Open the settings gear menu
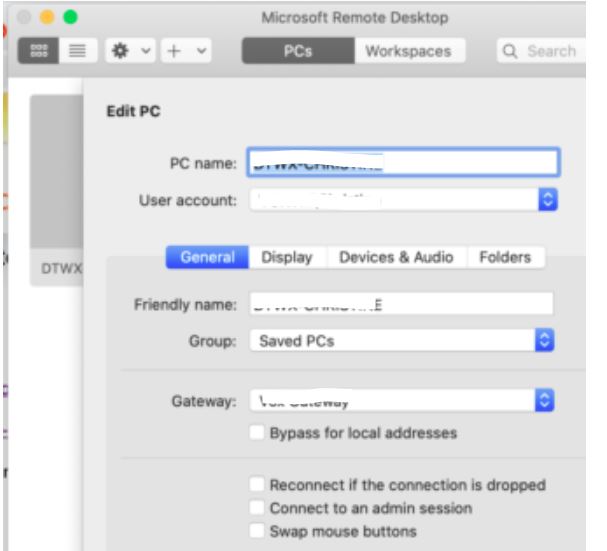Viewport: 607px width, 551px height. point(120,51)
